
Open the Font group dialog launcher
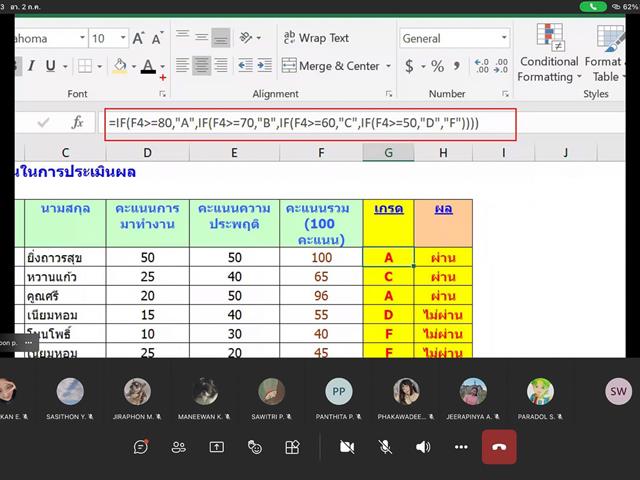[162, 94]
